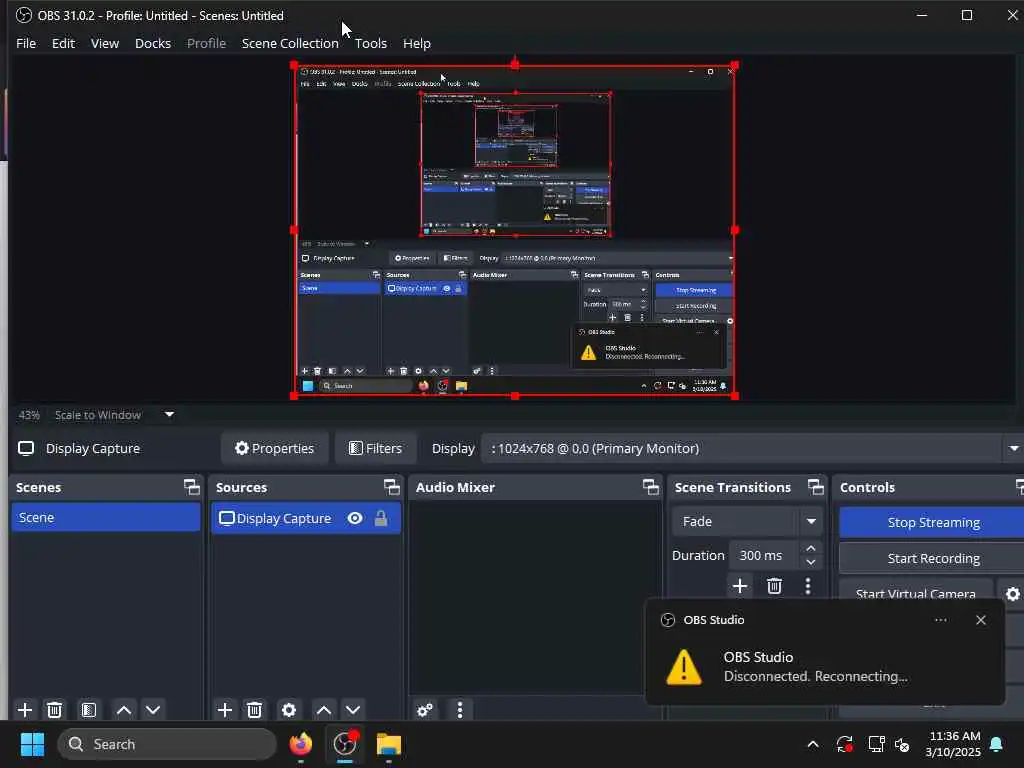Image resolution: width=1024 pixels, height=768 pixels.
Task: Open the Tools menu
Action: point(371,43)
